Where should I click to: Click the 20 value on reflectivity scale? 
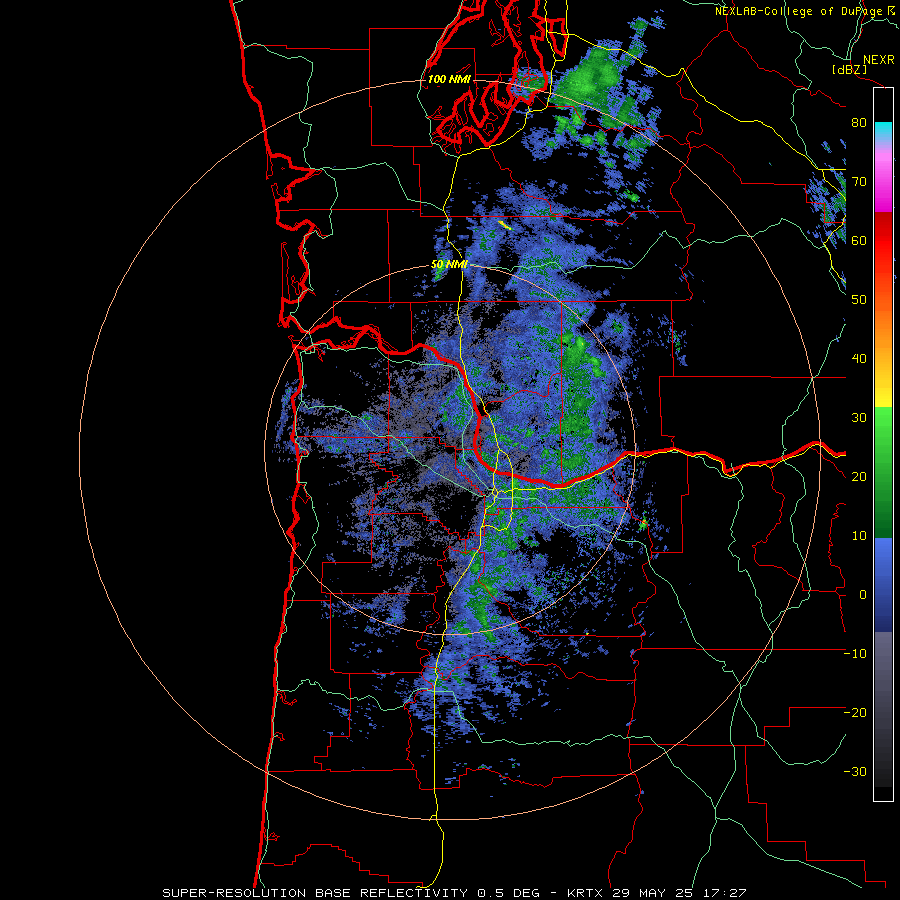coord(859,476)
